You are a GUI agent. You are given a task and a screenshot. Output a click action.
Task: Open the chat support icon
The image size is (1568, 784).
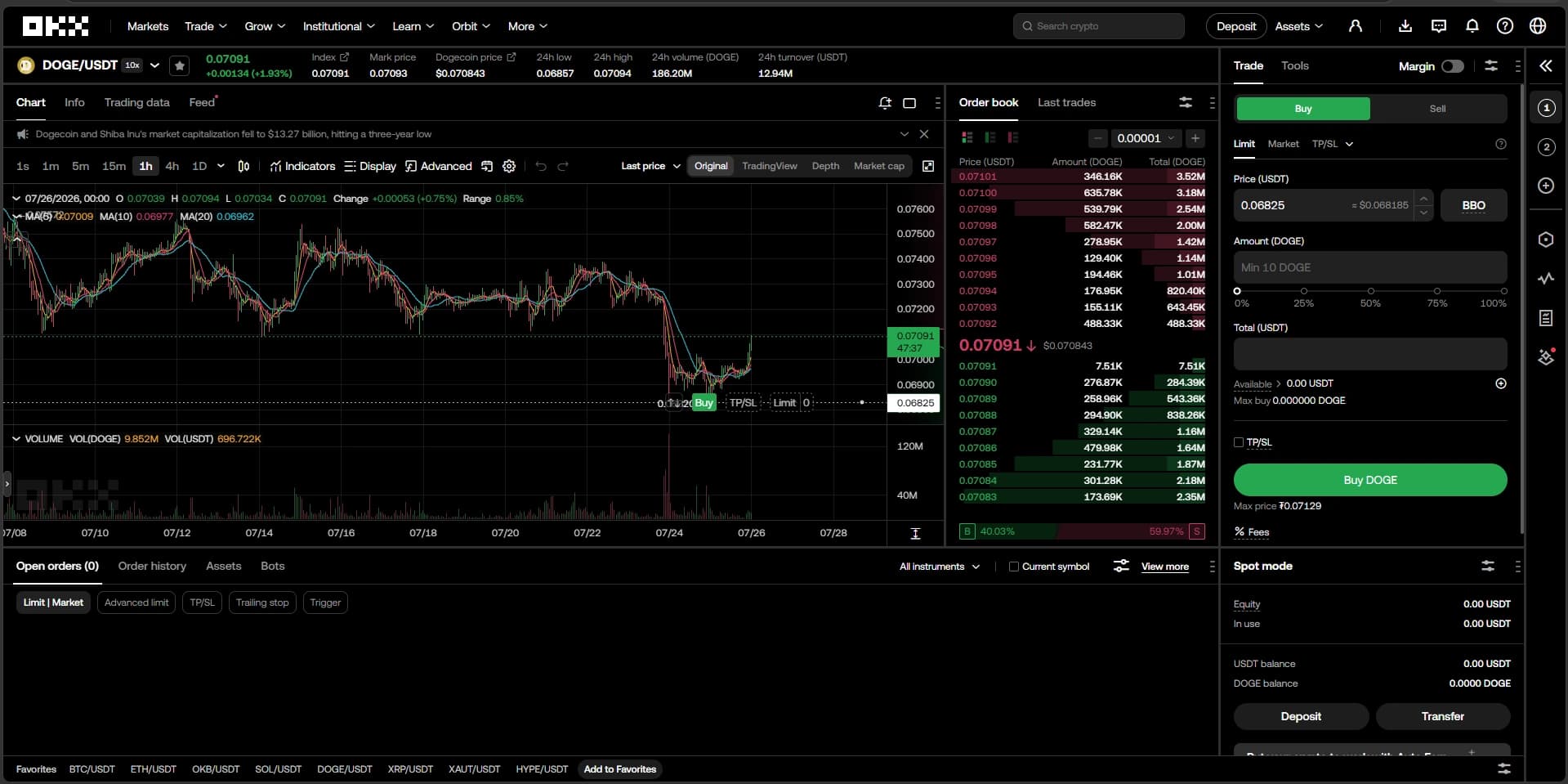(1439, 26)
